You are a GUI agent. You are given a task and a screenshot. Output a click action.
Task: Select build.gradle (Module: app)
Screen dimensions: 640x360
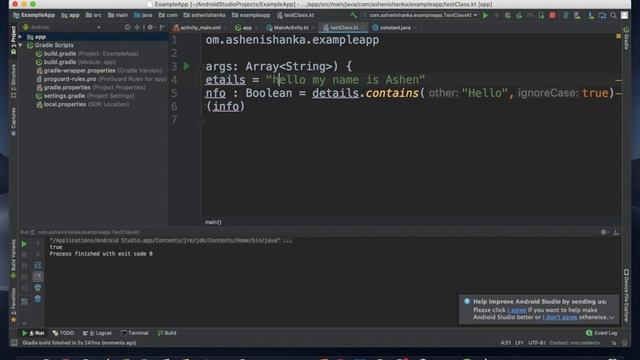tap(76, 62)
